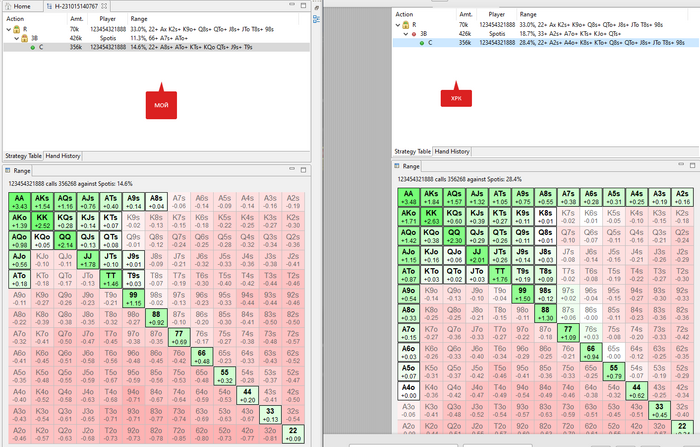Click lock icon on the Spotis 11.3% 3B row
The image size is (700, 447).
[25, 38]
